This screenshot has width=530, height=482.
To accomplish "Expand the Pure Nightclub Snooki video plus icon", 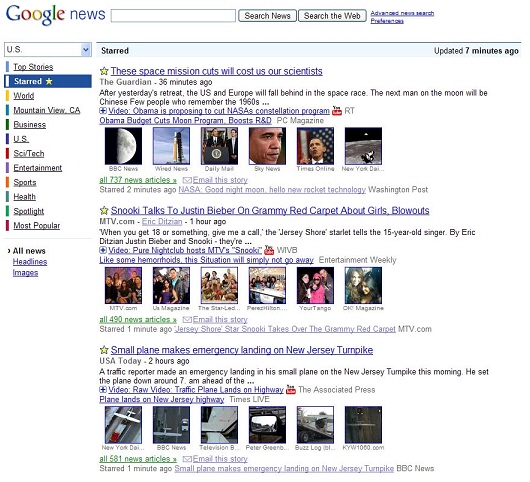I will [x=103, y=250].
